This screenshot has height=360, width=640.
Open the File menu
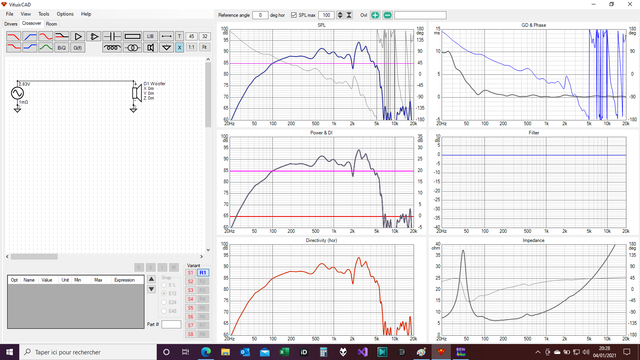pyautogui.click(x=9, y=14)
